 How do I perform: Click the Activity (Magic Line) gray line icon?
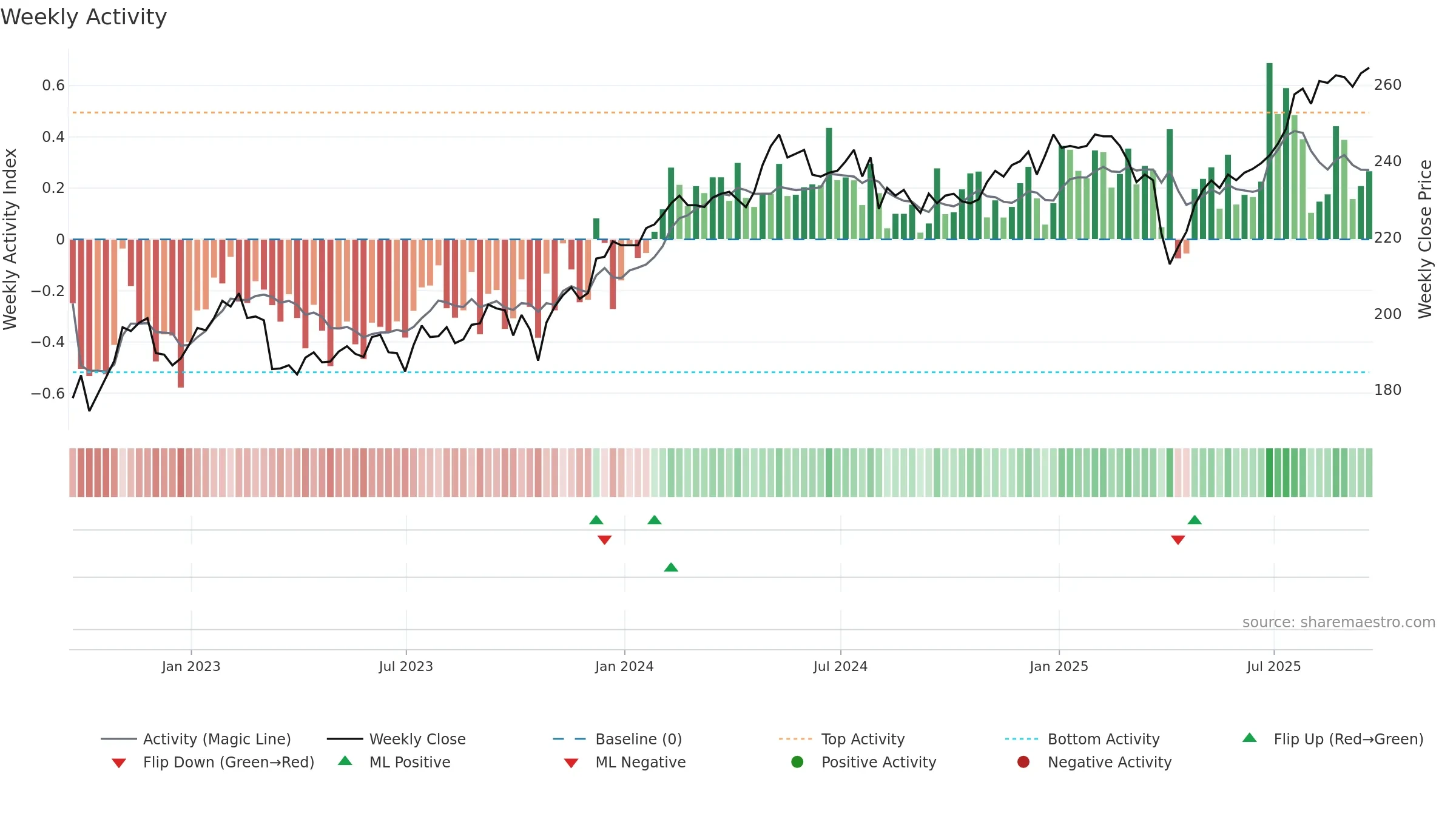coord(118,739)
